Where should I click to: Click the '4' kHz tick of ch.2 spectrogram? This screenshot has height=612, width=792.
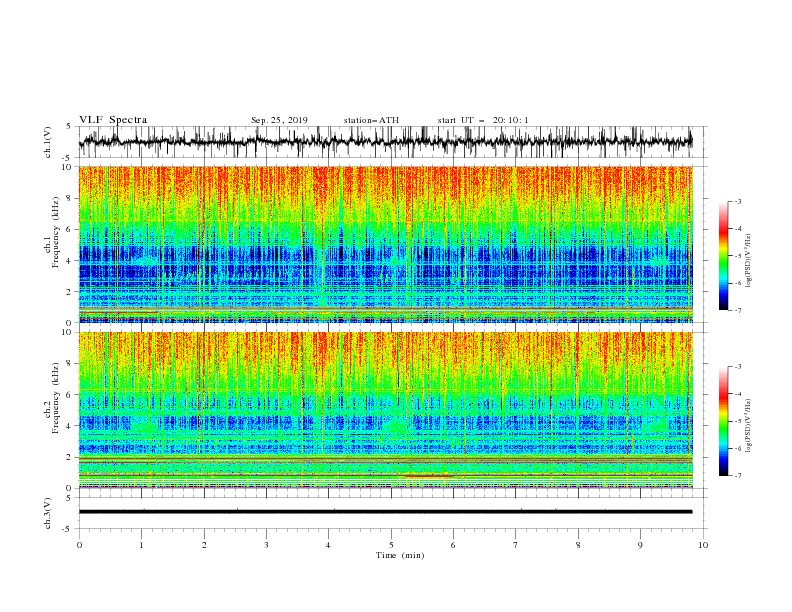pos(70,426)
